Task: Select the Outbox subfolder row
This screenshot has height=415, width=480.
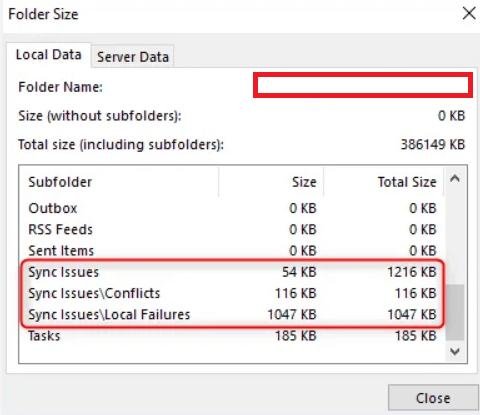Action: tap(232, 208)
